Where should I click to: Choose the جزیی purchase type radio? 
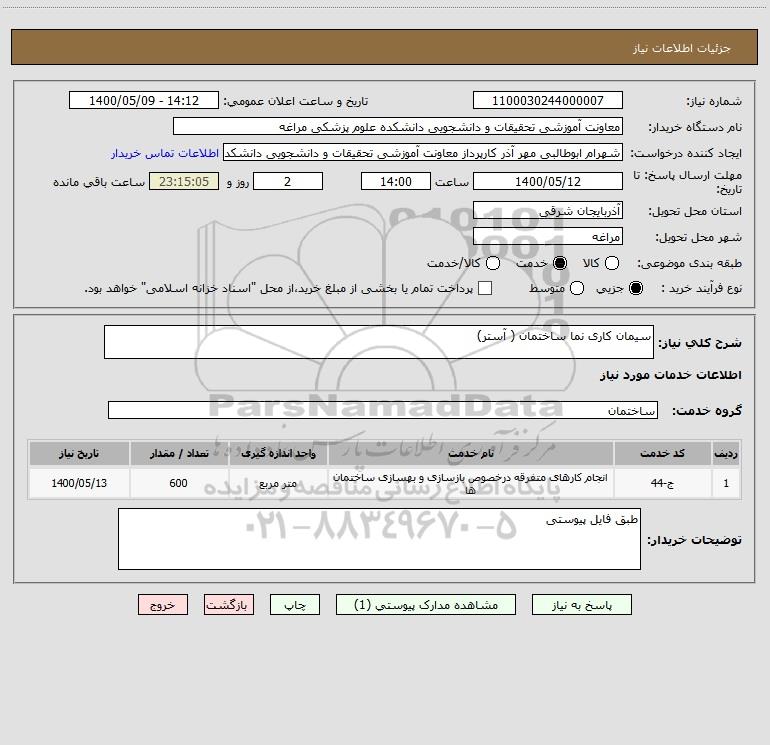click(x=636, y=288)
